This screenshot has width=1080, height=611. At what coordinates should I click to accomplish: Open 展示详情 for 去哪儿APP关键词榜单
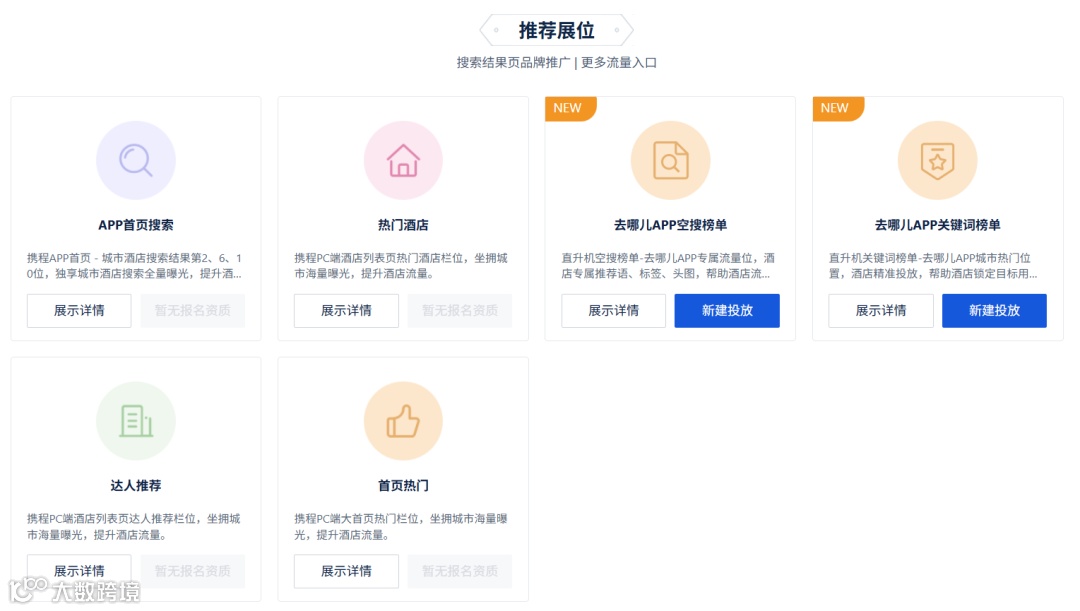coord(881,311)
